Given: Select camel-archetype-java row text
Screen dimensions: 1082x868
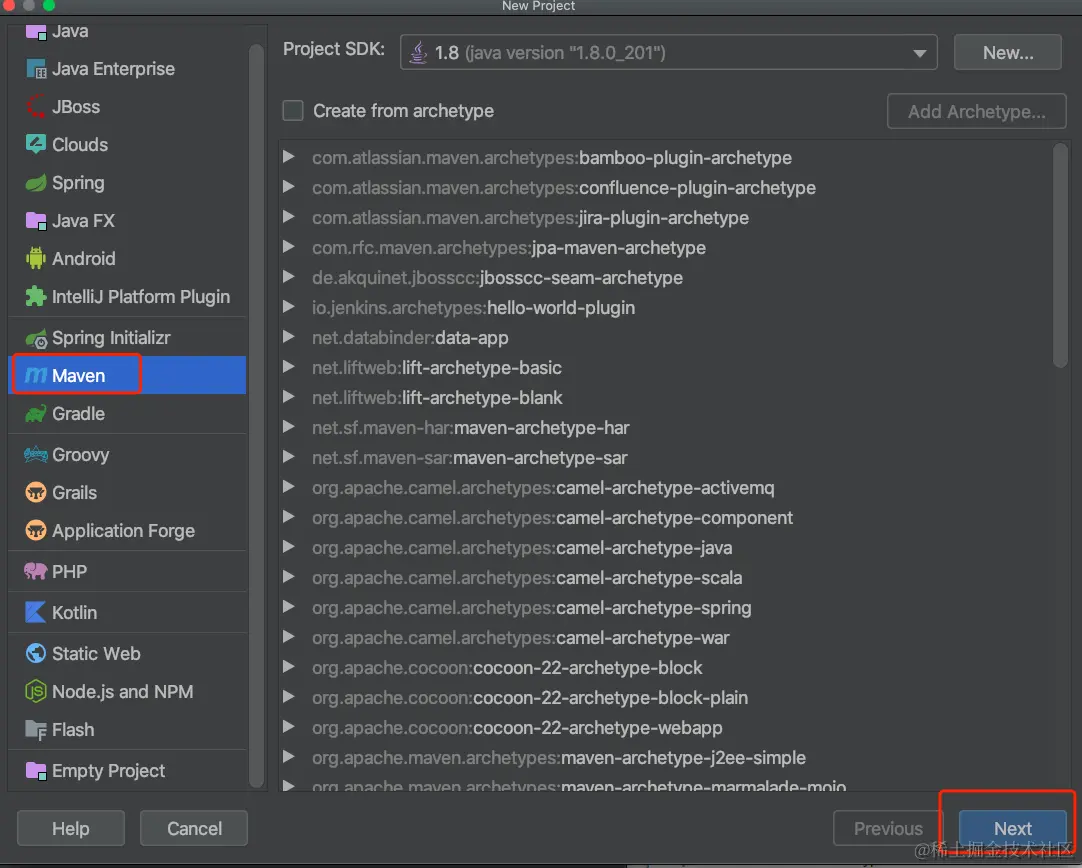Looking at the screenshot, I should 522,548.
